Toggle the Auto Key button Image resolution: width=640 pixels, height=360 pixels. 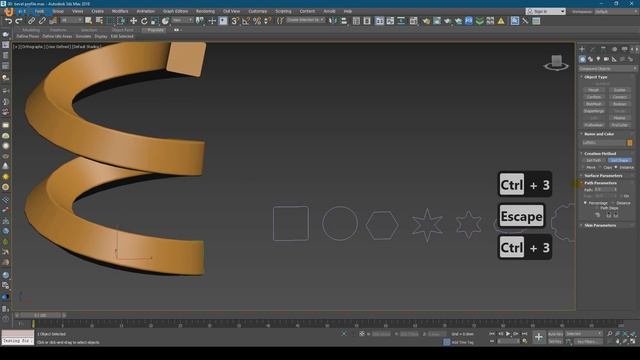tap(556, 334)
